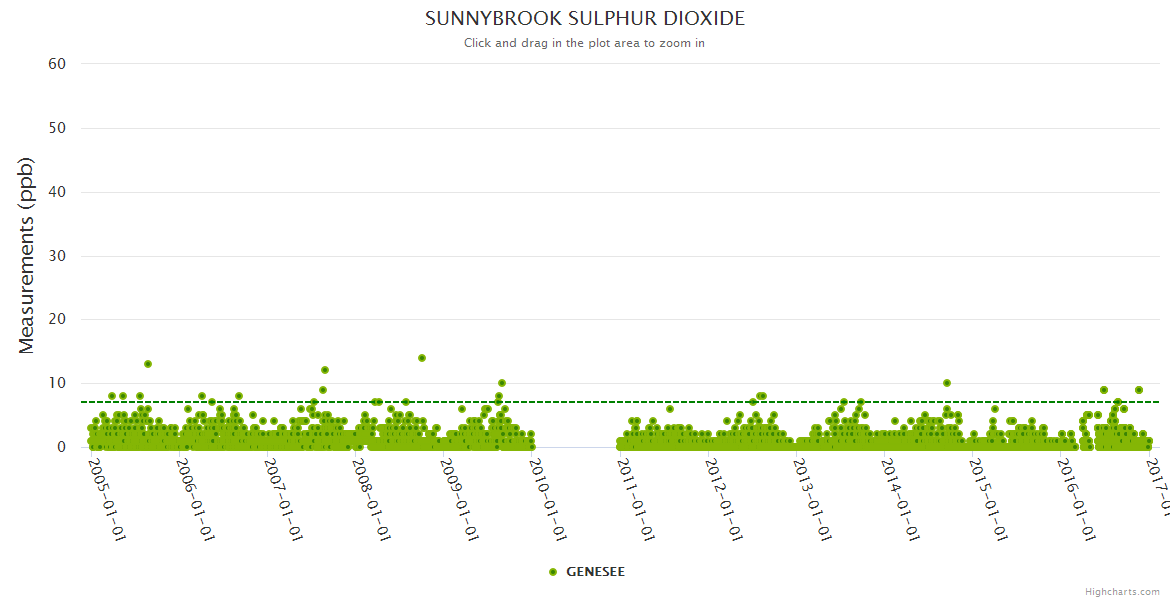
Task: Select the 13 ppb data point in 2005
Action: pyautogui.click(x=148, y=364)
